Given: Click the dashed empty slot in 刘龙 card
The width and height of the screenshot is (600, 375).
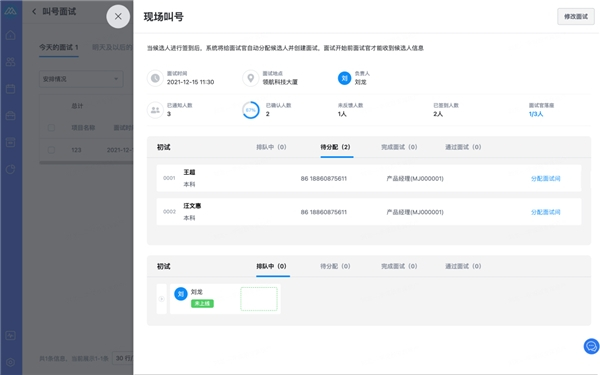Looking at the screenshot, I should 259,299.
